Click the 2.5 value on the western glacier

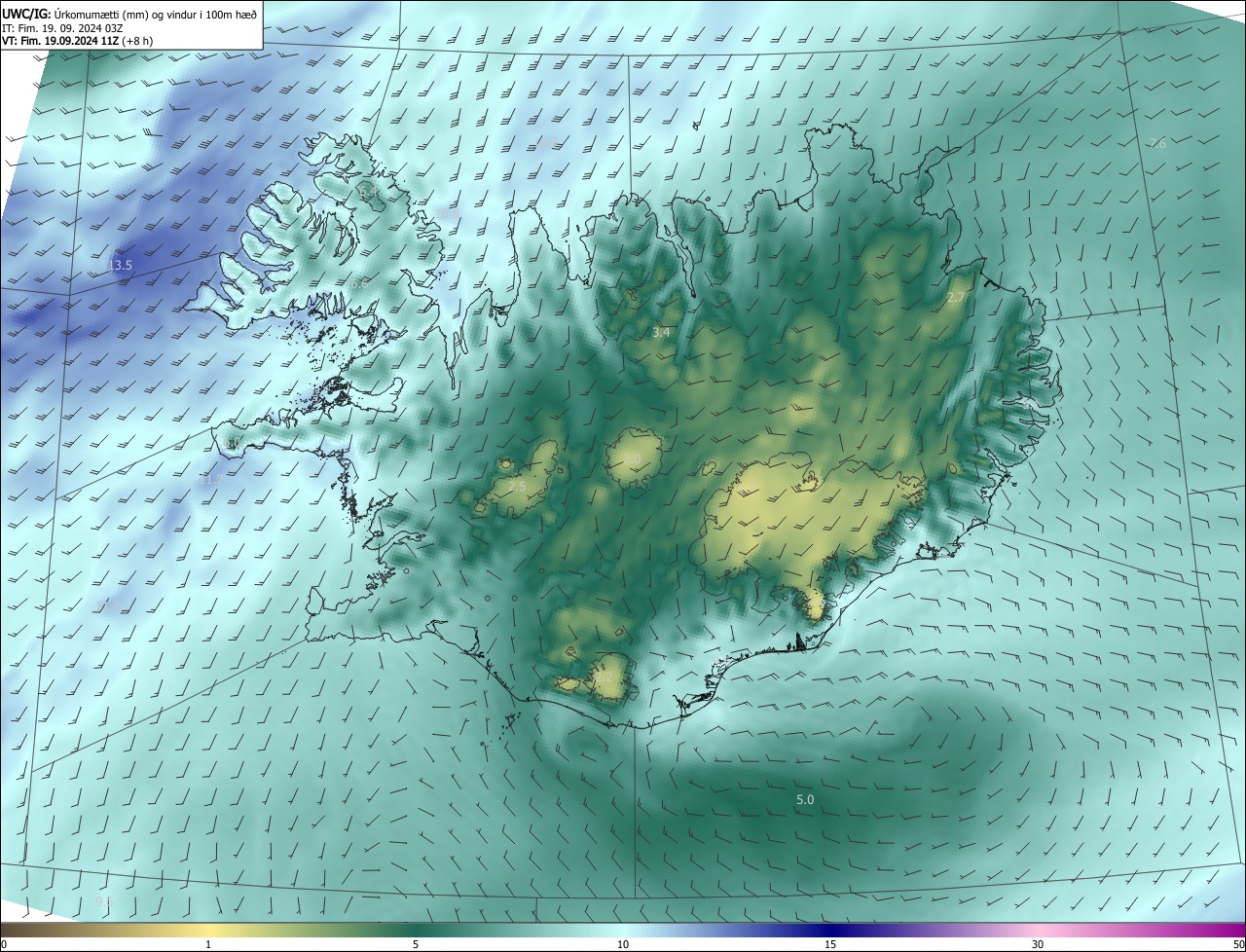click(x=517, y=486)
